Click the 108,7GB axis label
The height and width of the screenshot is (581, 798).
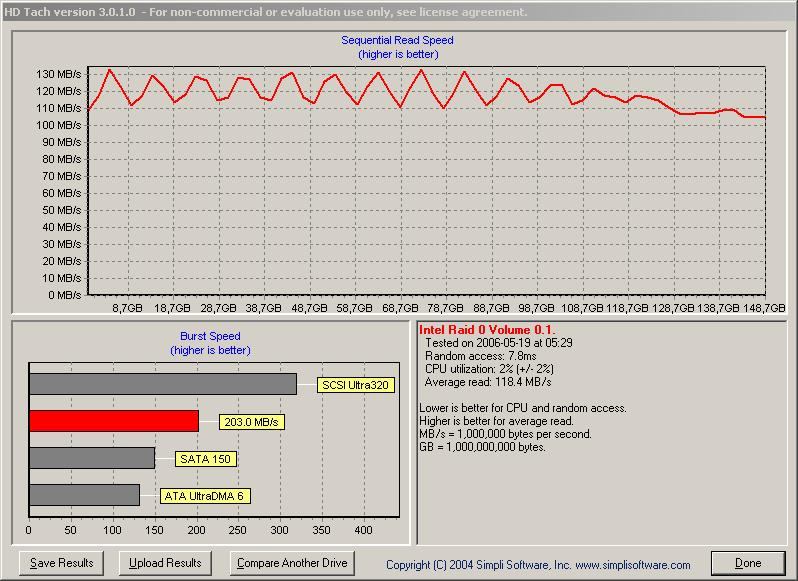582,308
